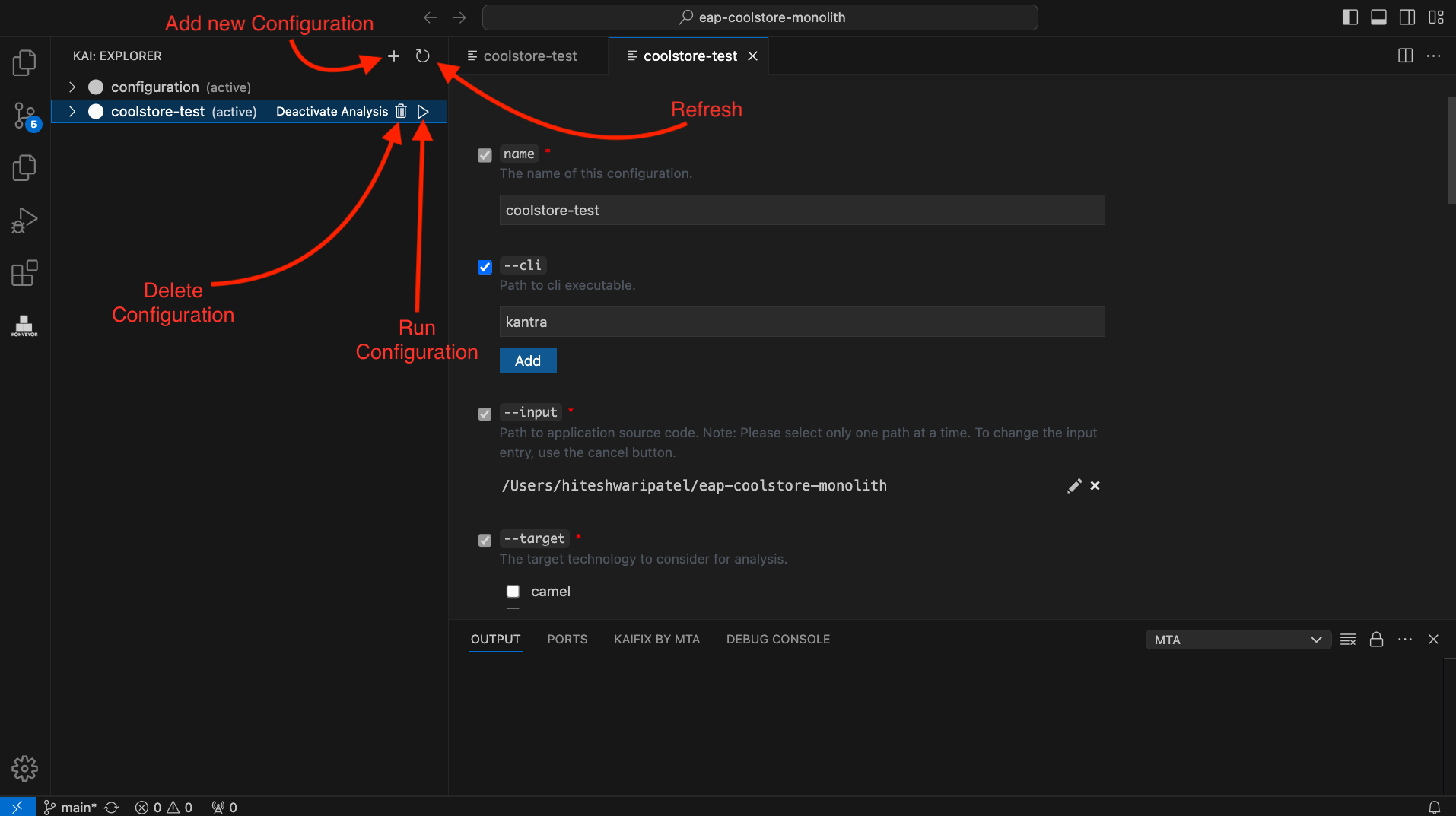Open the Customize Layout icon
Viewport: 1456px width, 816px height.
pos(1436,17)
